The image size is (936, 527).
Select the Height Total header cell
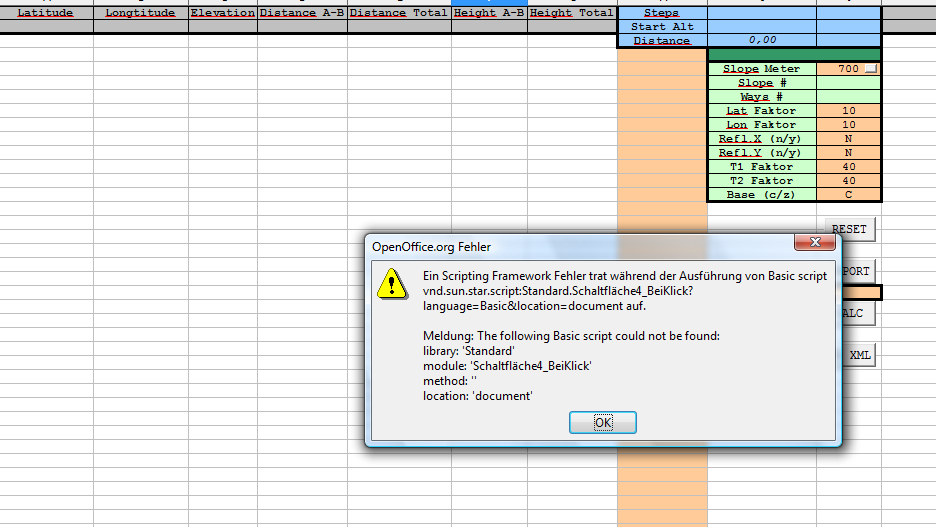571,13
